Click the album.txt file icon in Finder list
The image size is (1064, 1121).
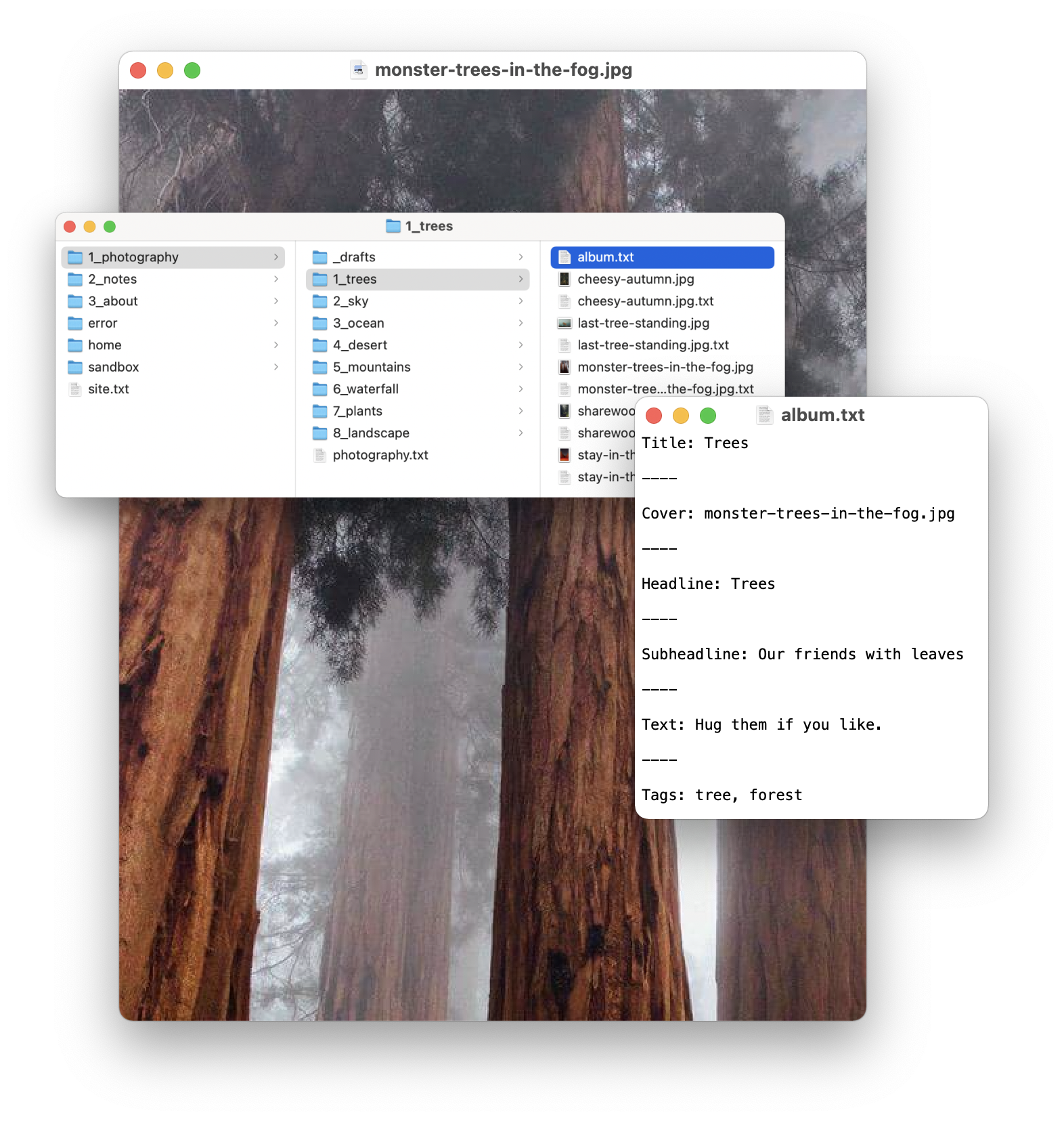pyautogui.click(x=564, y=257)
